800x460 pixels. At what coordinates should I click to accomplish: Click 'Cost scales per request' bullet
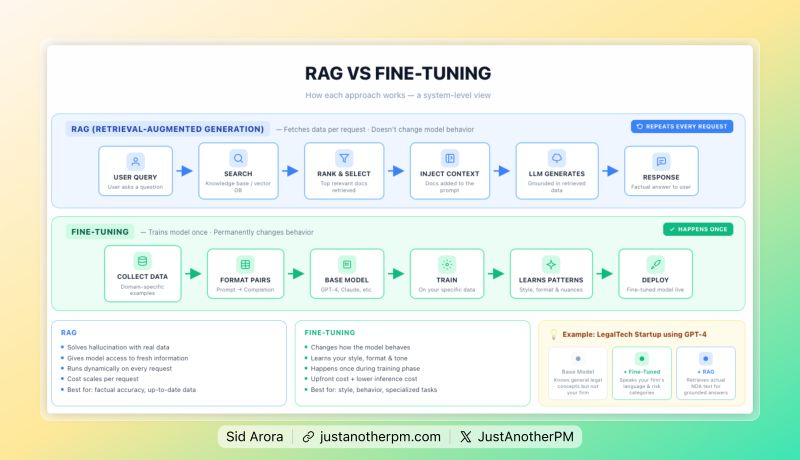(103, 379)
